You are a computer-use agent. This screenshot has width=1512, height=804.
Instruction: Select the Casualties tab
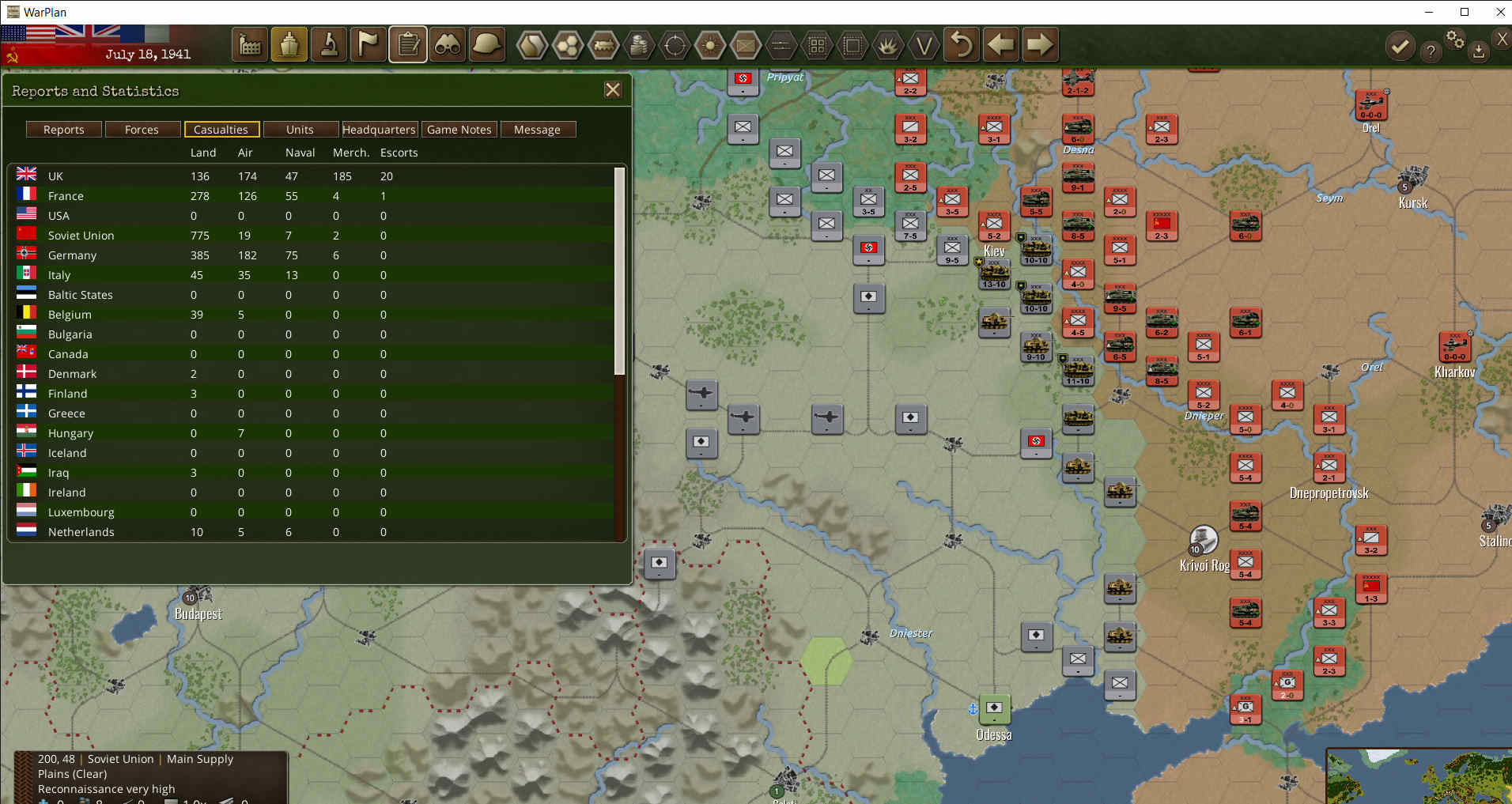pos(221,130)
